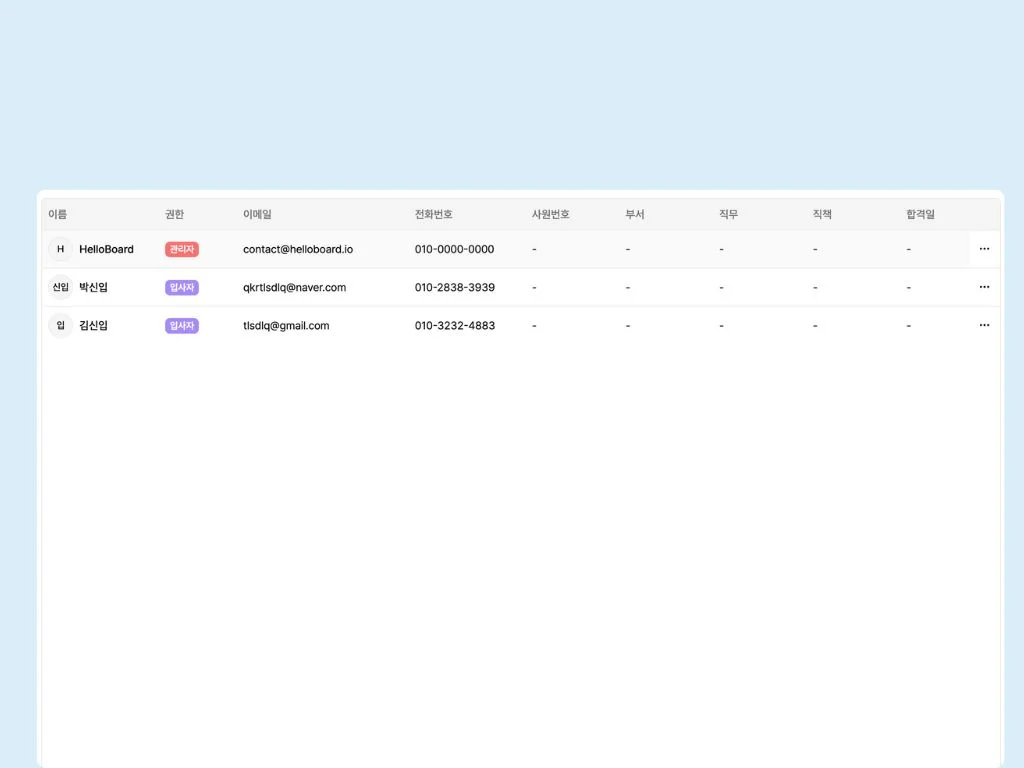Click the purple 입사자 badge for 박신입

pos(182,287)
